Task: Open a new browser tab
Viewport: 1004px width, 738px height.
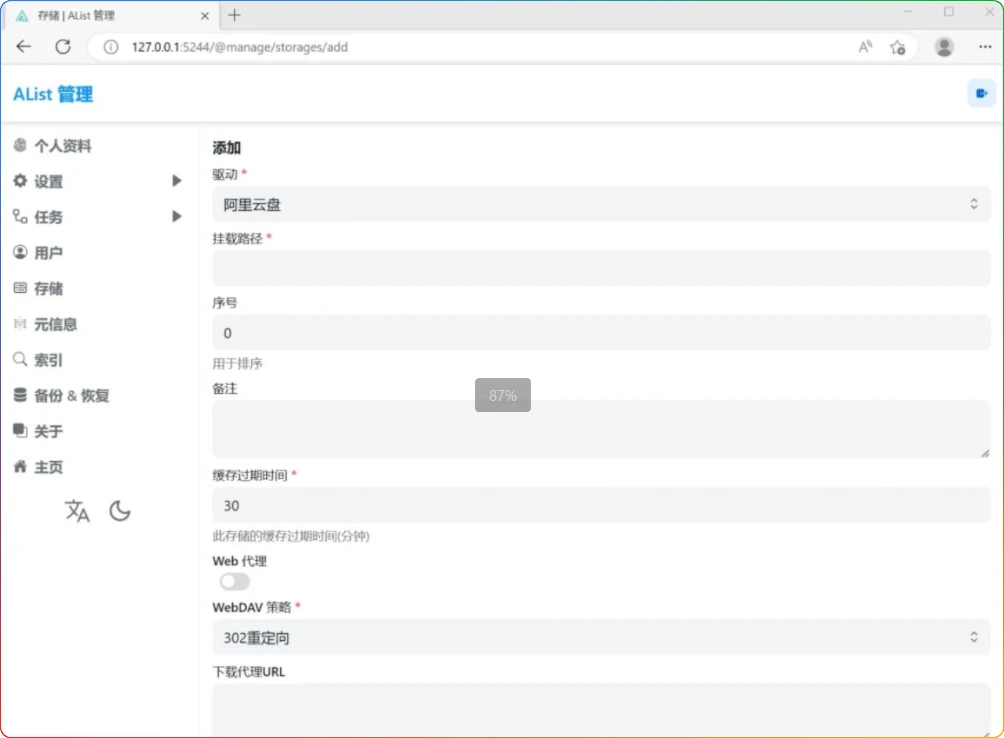Action: click(234, 15)
